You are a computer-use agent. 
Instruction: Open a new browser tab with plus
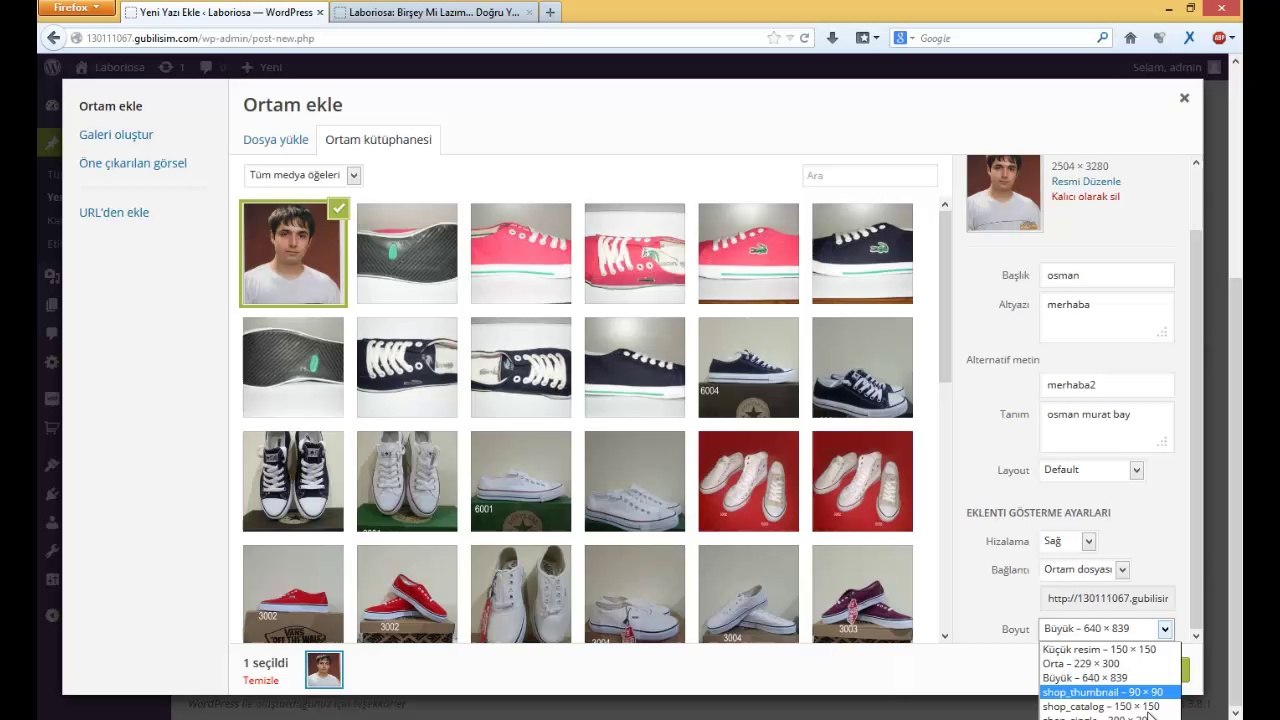tap(550, 12)
